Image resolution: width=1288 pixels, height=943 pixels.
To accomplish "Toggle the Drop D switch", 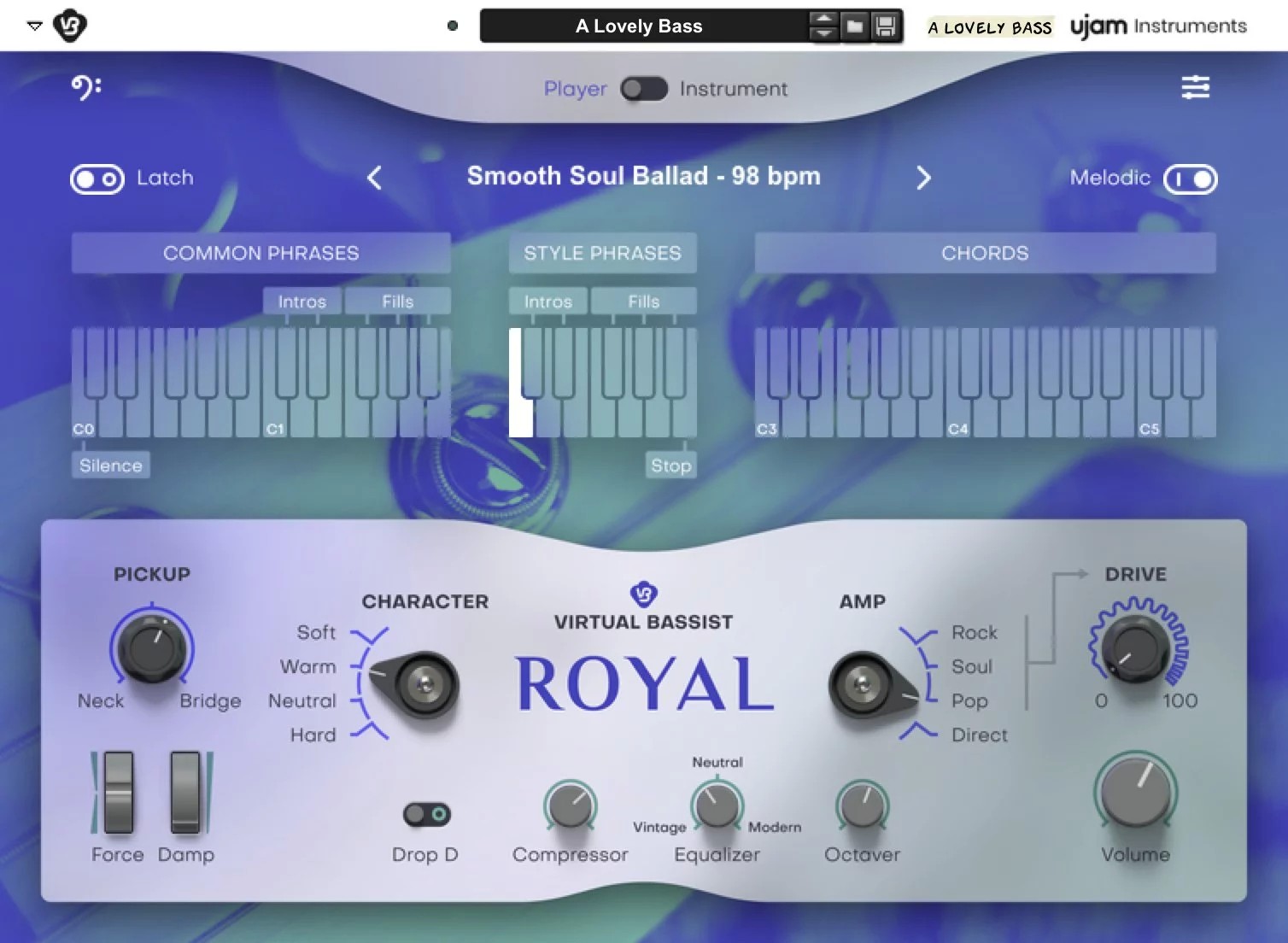I will click(427, 814).
